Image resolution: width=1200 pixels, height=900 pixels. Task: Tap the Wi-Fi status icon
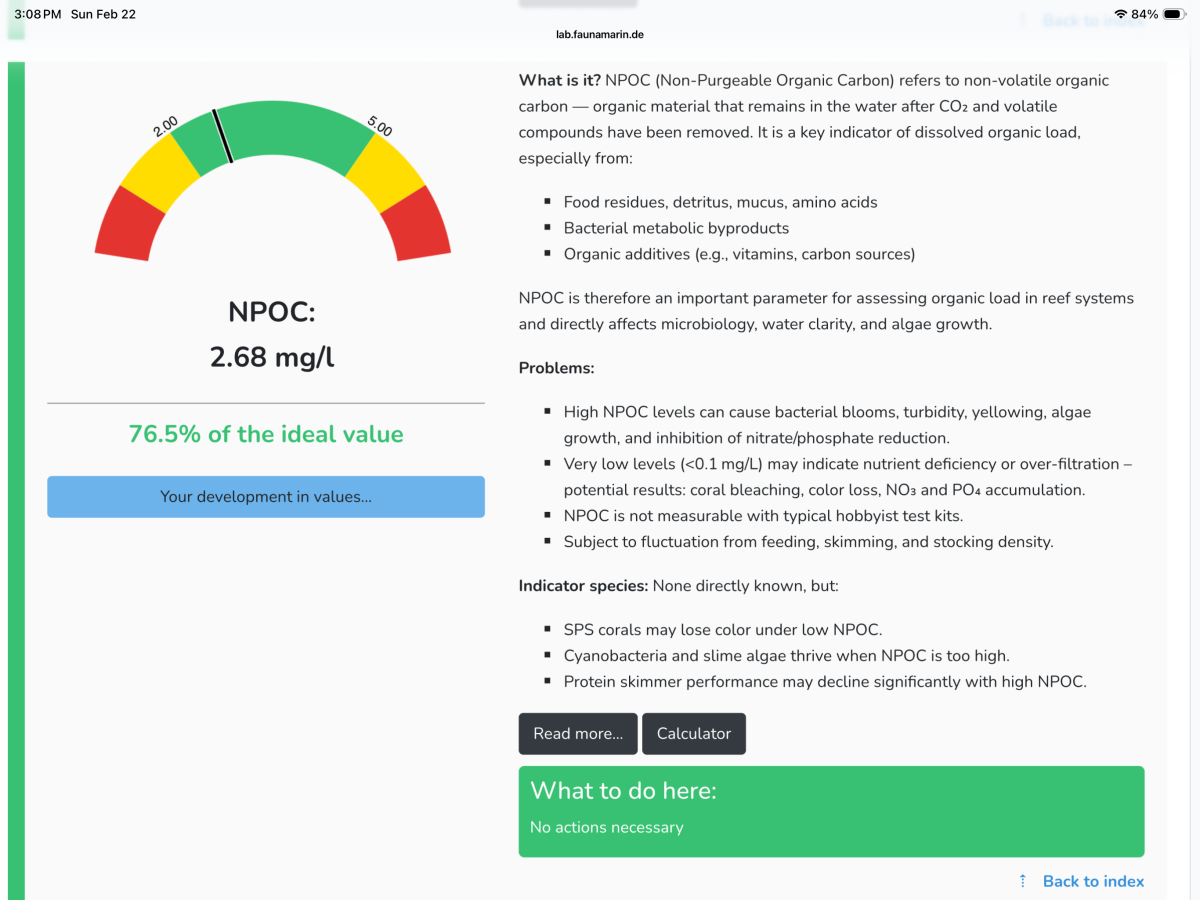pos(1120,14)
